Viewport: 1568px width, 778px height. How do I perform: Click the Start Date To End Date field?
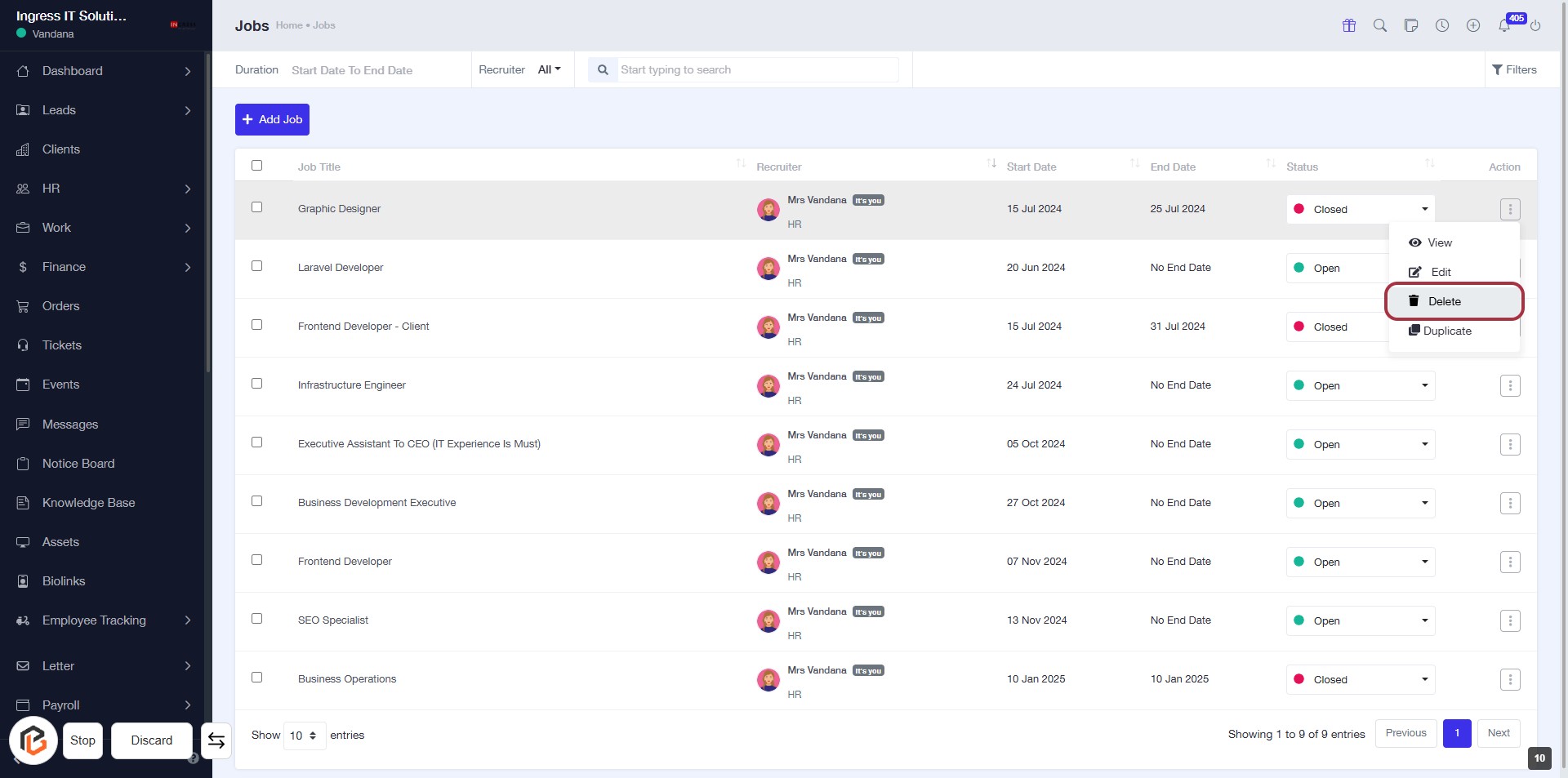(x=352, y=70)
